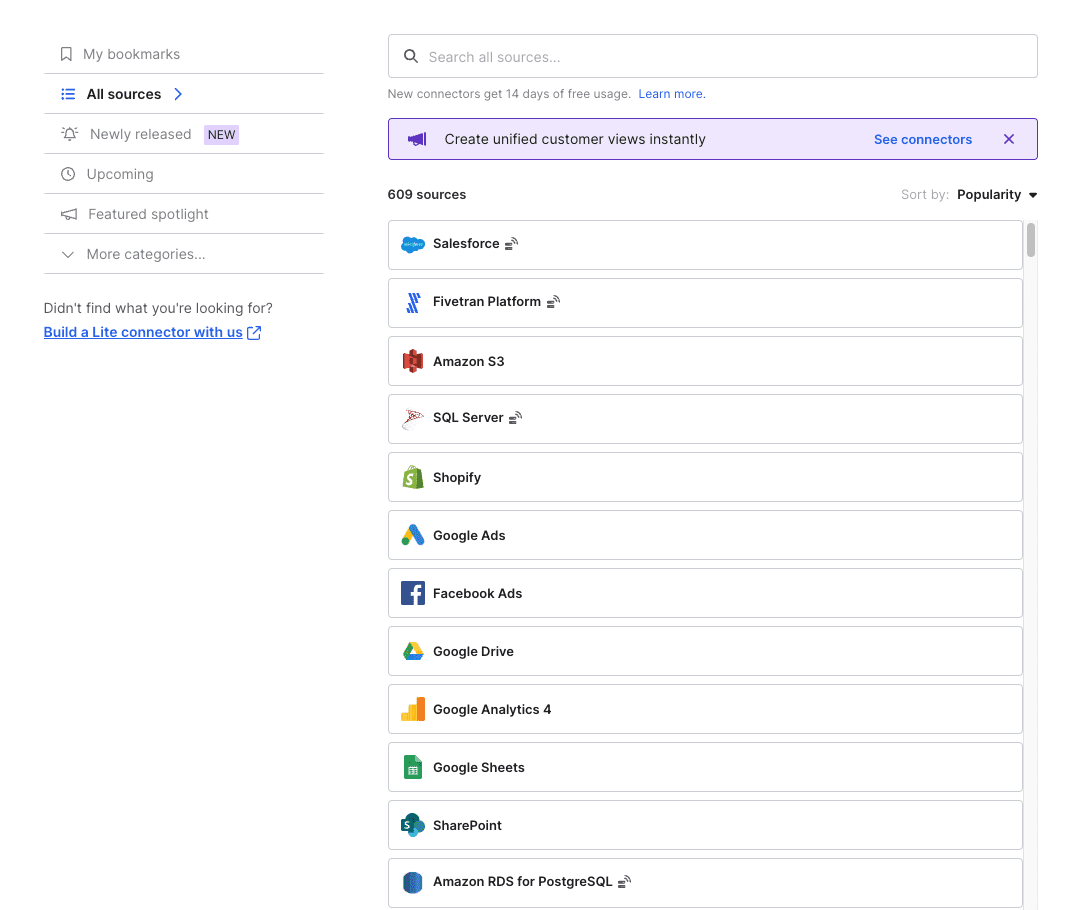Screen dimensions: 1092x910
Task: Click the chevron arrow beside All sources
Action: tap(178, 94)
